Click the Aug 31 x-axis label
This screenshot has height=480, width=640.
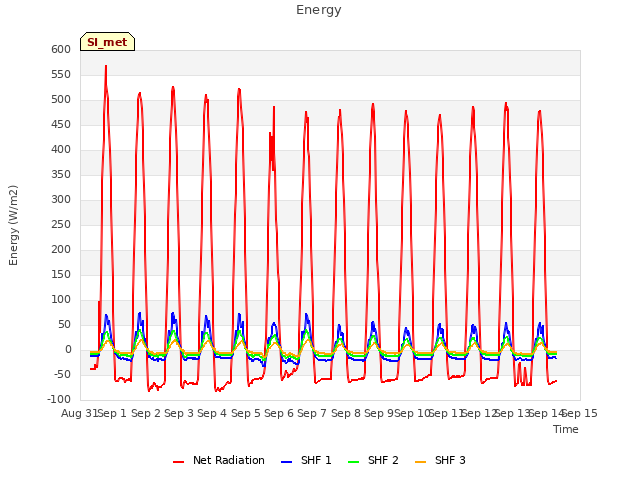pos(80,413)
